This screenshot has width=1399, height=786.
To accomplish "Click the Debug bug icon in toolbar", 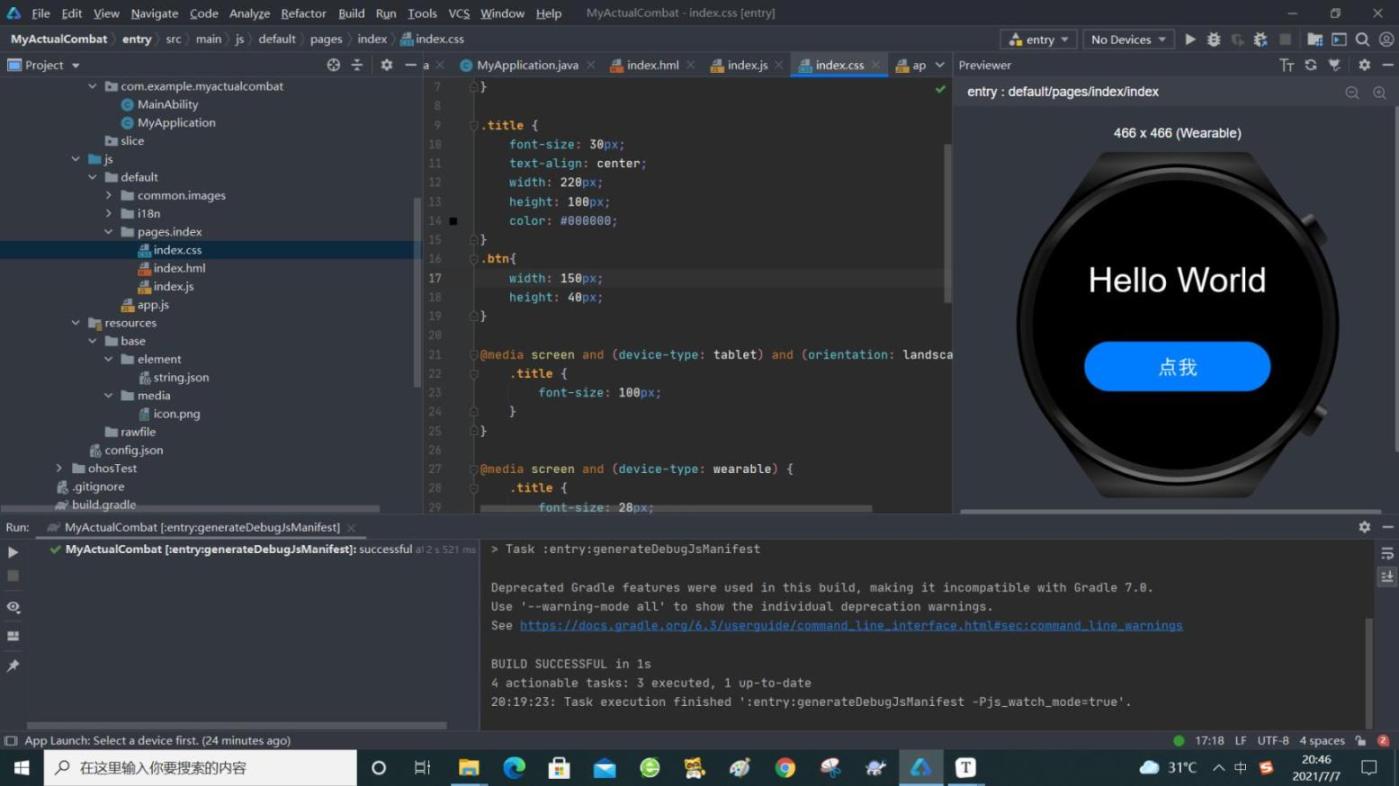I will click(1213, 40).
